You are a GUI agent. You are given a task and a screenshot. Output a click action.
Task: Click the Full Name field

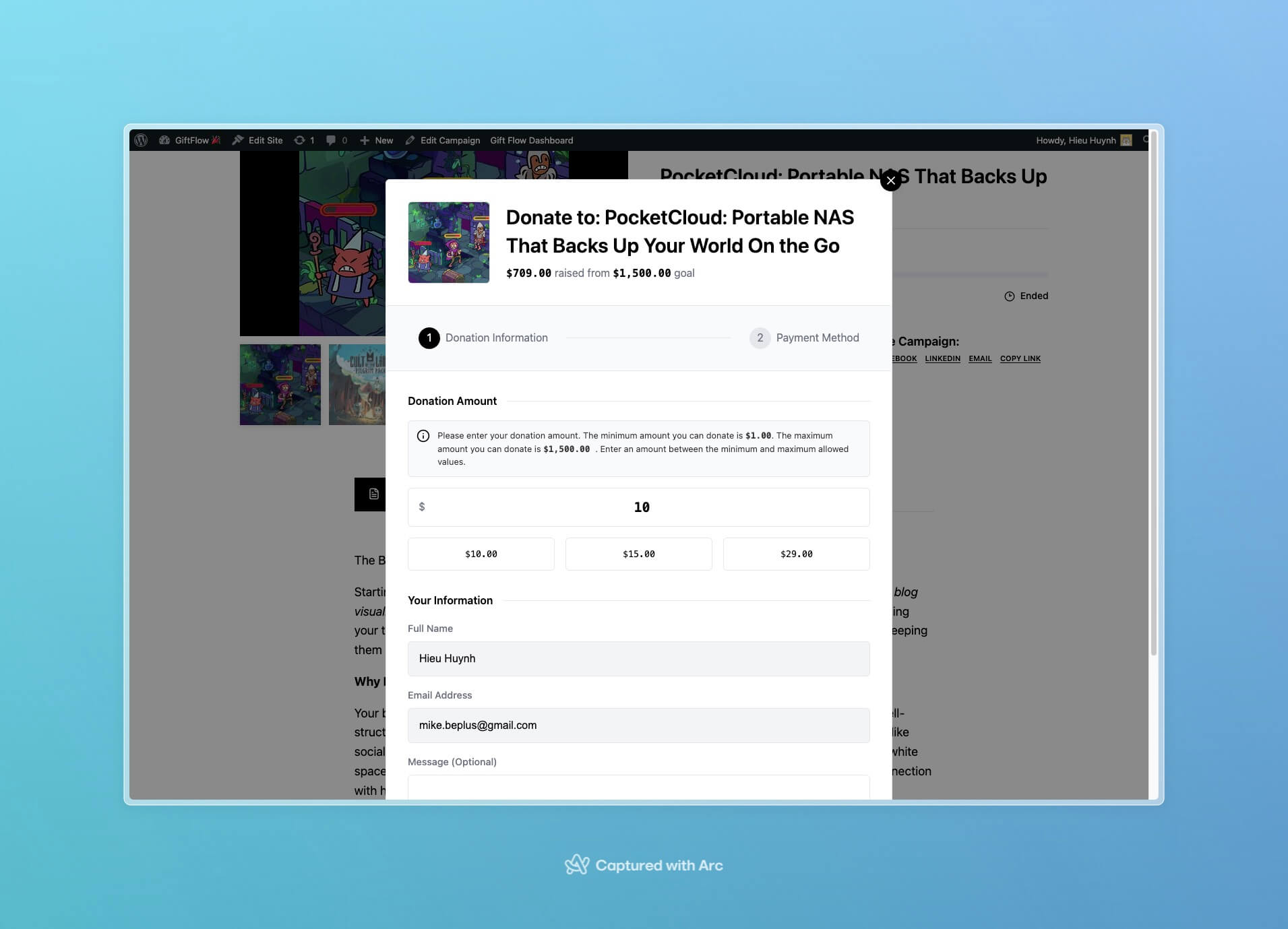pos(639,659)
